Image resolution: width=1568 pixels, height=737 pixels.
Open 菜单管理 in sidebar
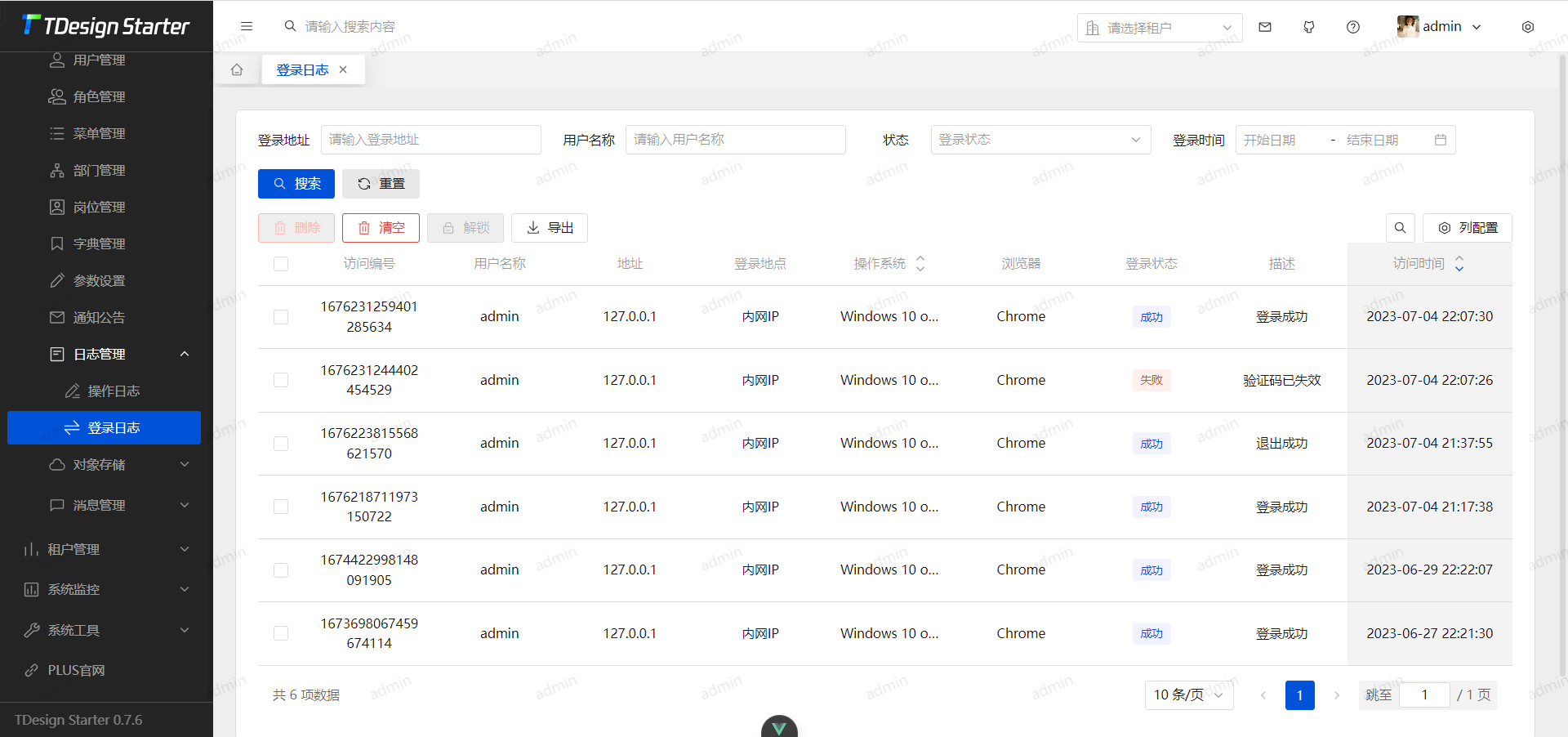(x=106, y=133)
